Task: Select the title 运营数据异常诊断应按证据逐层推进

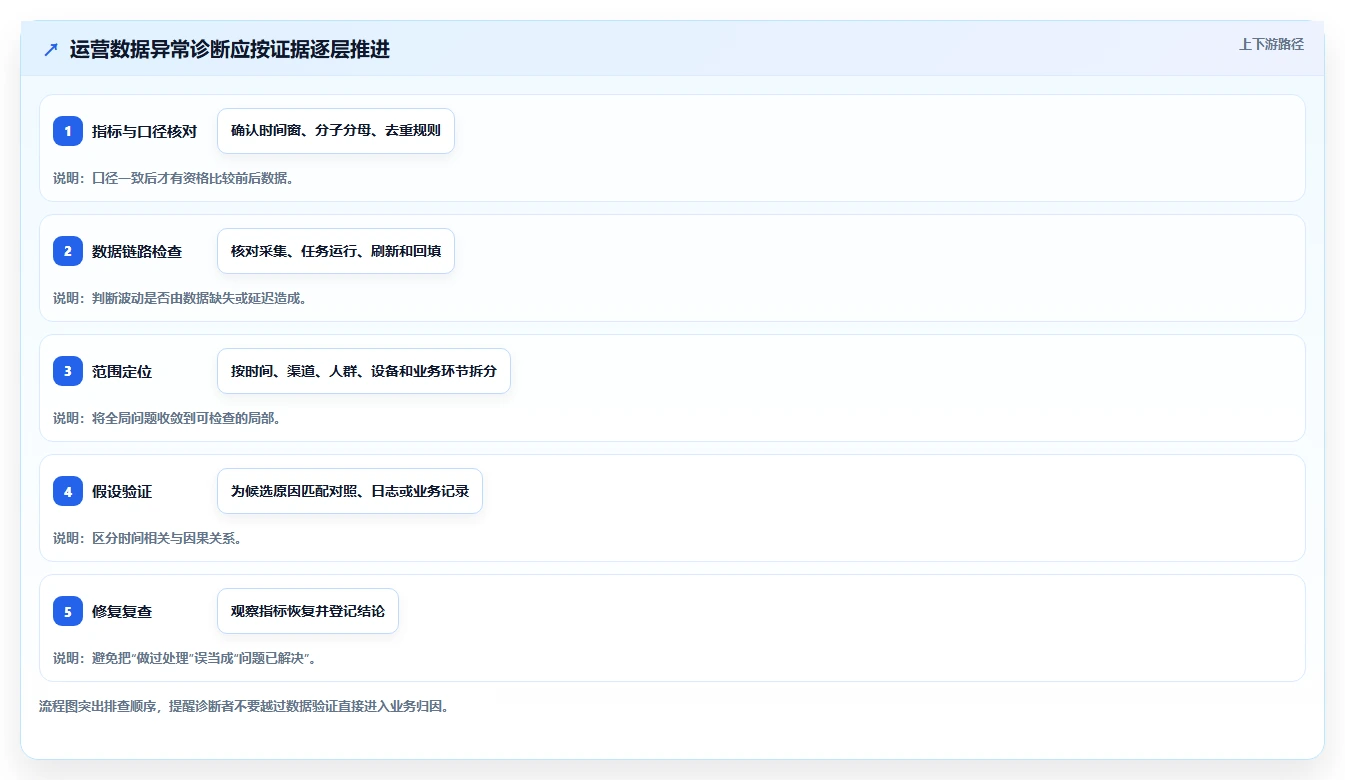Action: (230, 50)
